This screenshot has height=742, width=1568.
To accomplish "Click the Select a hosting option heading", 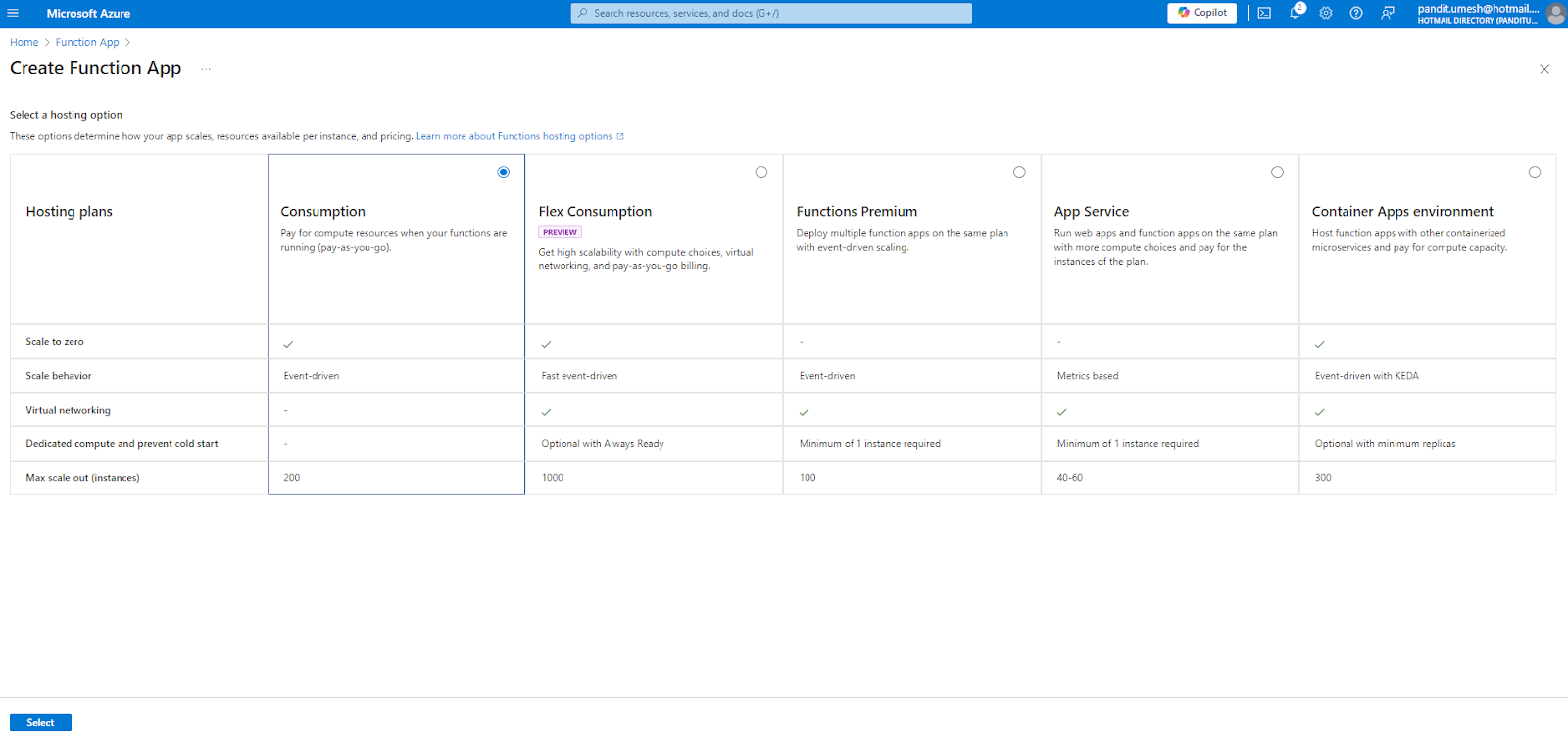I will pyautogui.click(x=66, y=115).
